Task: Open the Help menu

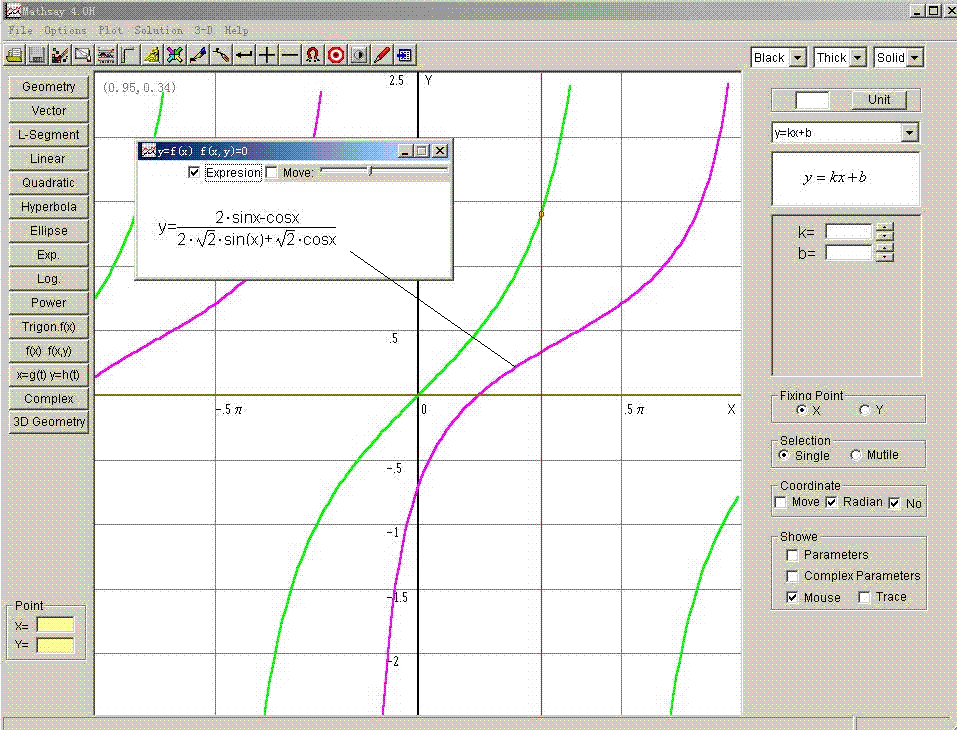Action: (236, 30)
